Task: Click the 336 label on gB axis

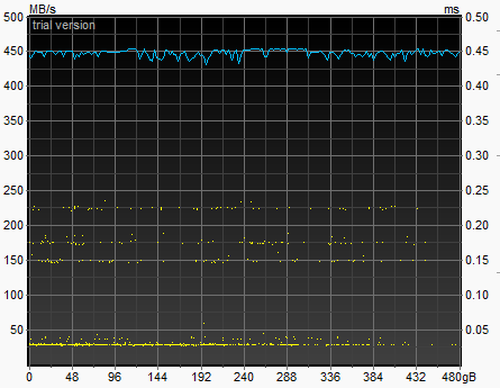Action: [x=330, y=377]
